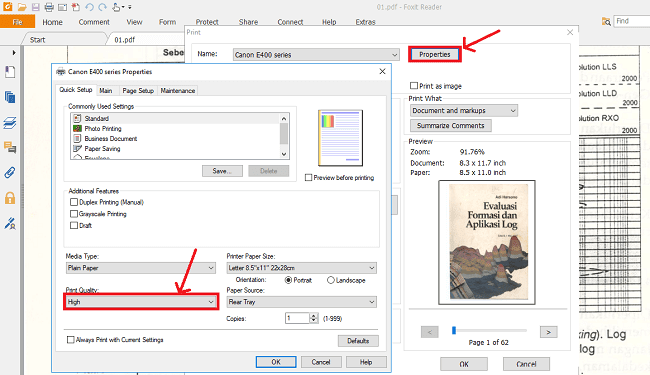This screenshot has height=375, width=650.
Task: Click the find search icon near Find box
Action: click(606, 22)
